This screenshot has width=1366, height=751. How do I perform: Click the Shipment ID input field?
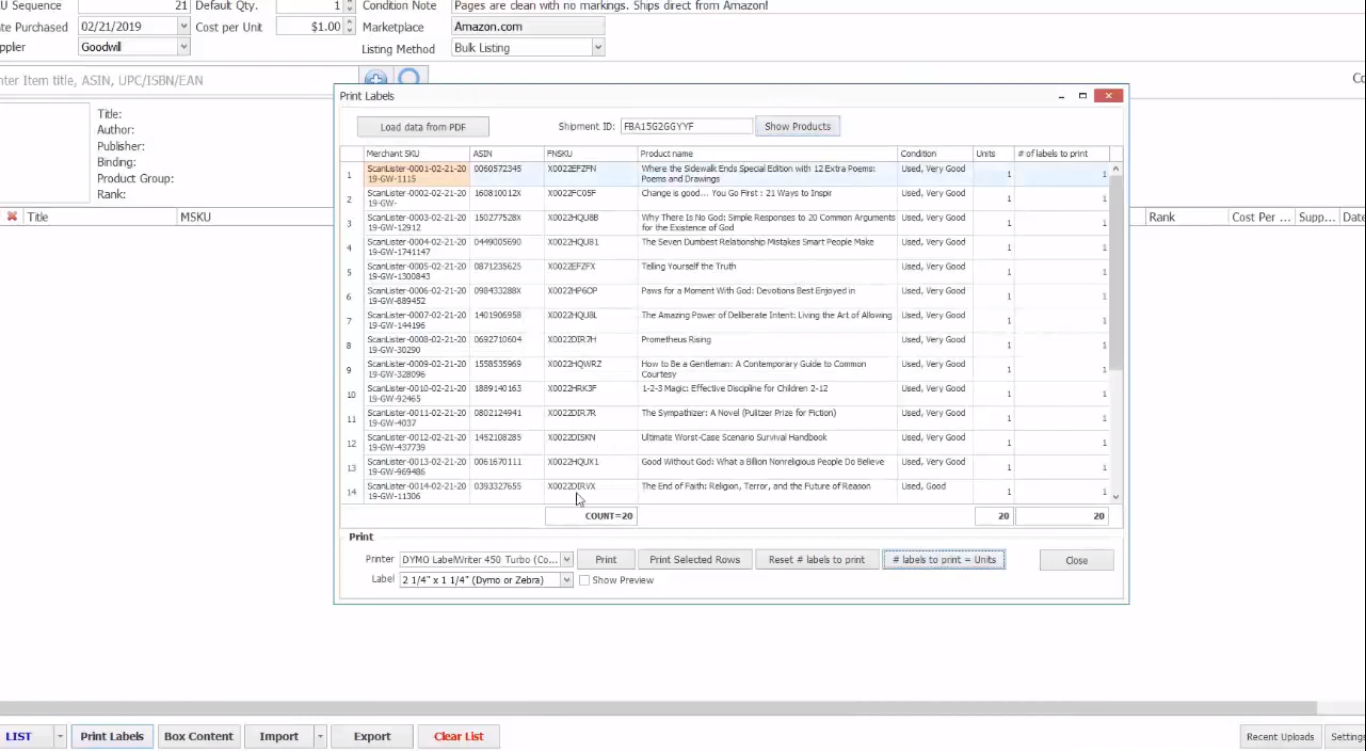(686, 127)
